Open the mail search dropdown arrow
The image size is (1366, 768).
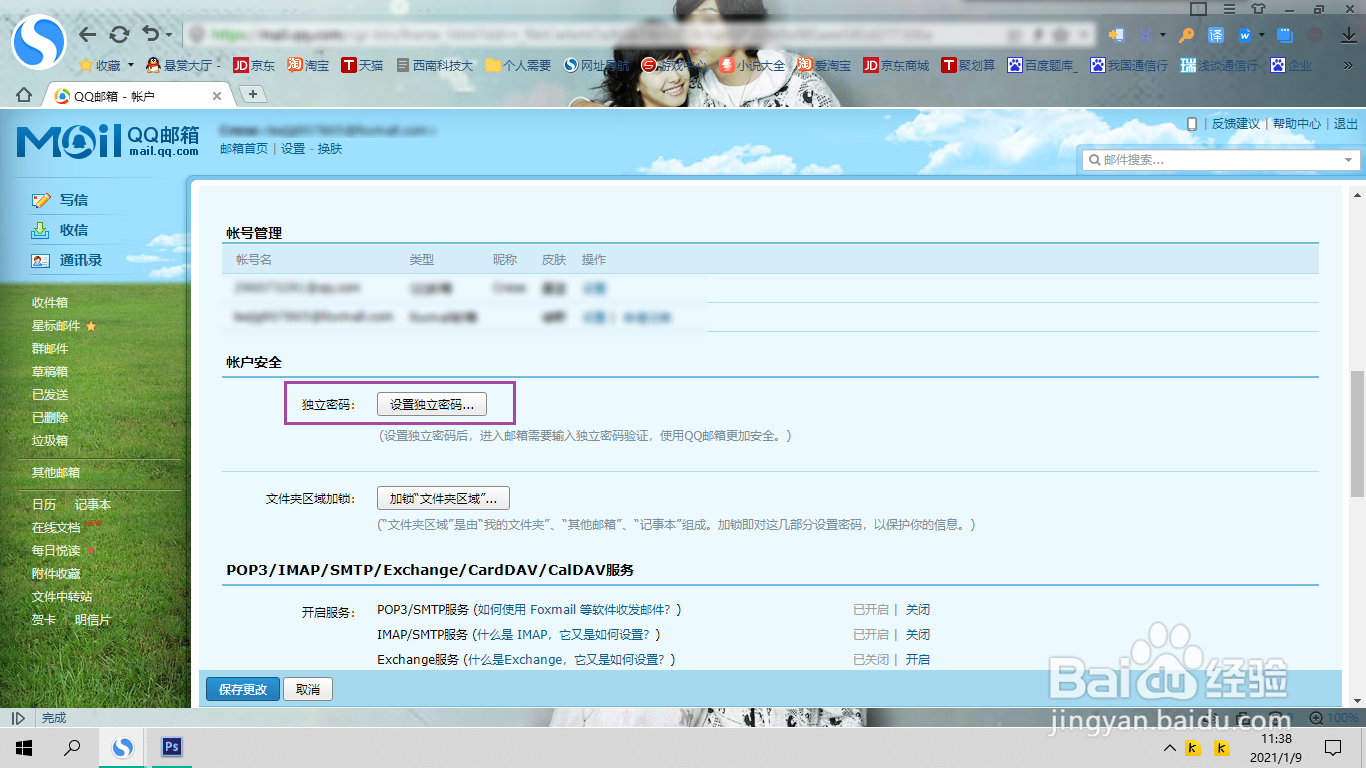coord(1349,159)
